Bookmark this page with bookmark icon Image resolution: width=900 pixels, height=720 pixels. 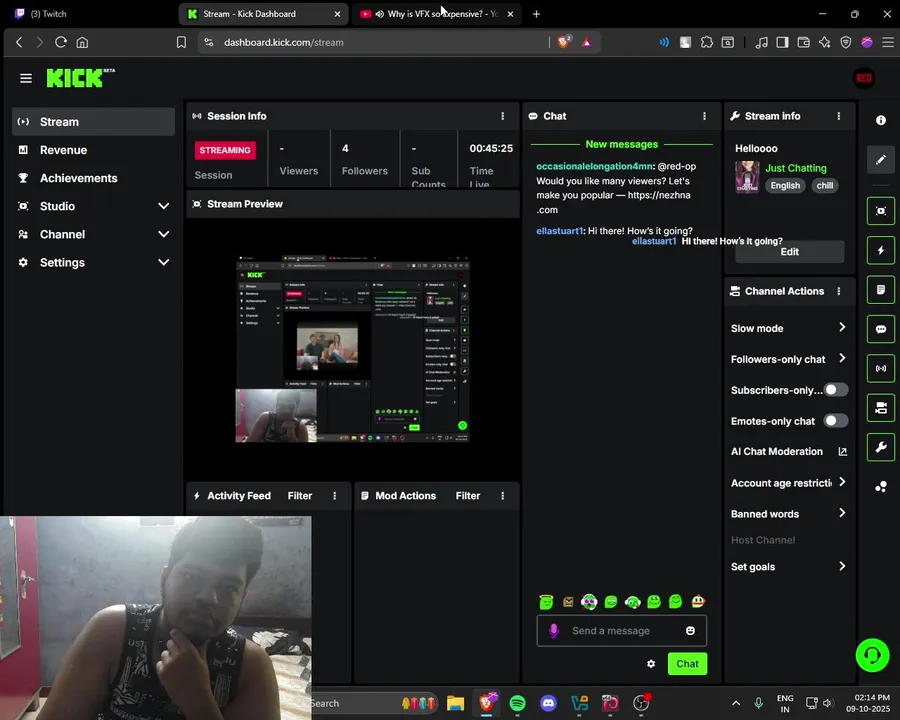click(181, 42)
